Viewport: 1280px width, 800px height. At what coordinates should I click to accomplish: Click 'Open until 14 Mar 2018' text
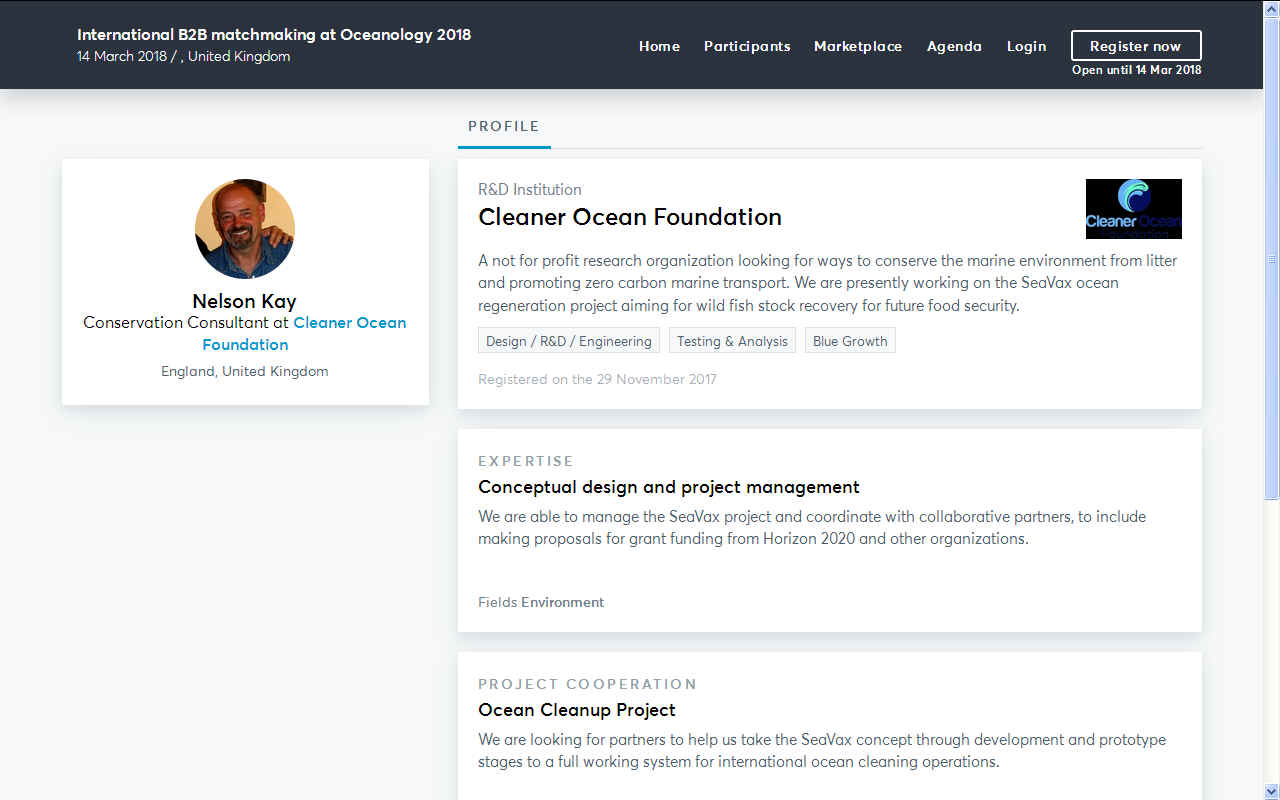click(1137, 70)
